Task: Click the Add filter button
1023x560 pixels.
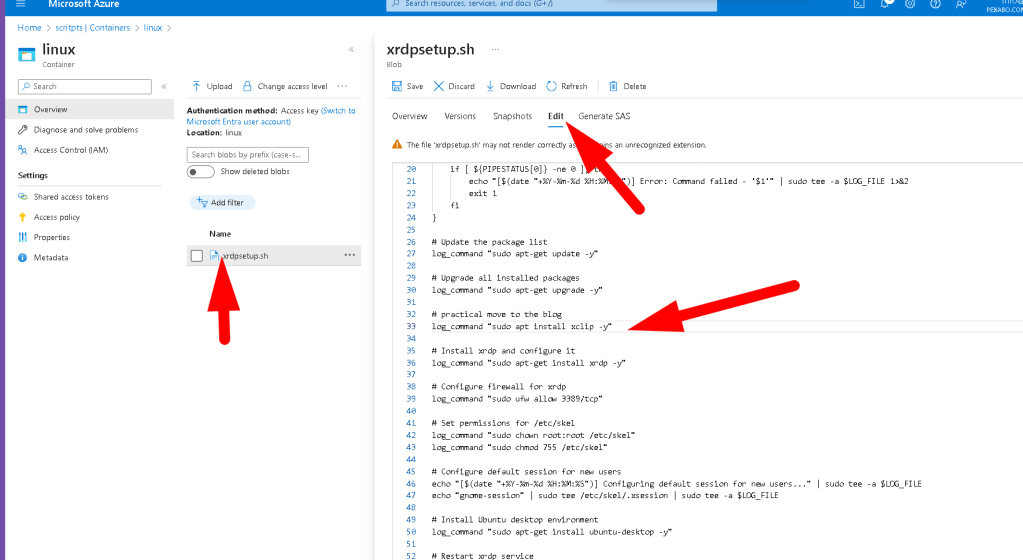Action: coord(222,202)
